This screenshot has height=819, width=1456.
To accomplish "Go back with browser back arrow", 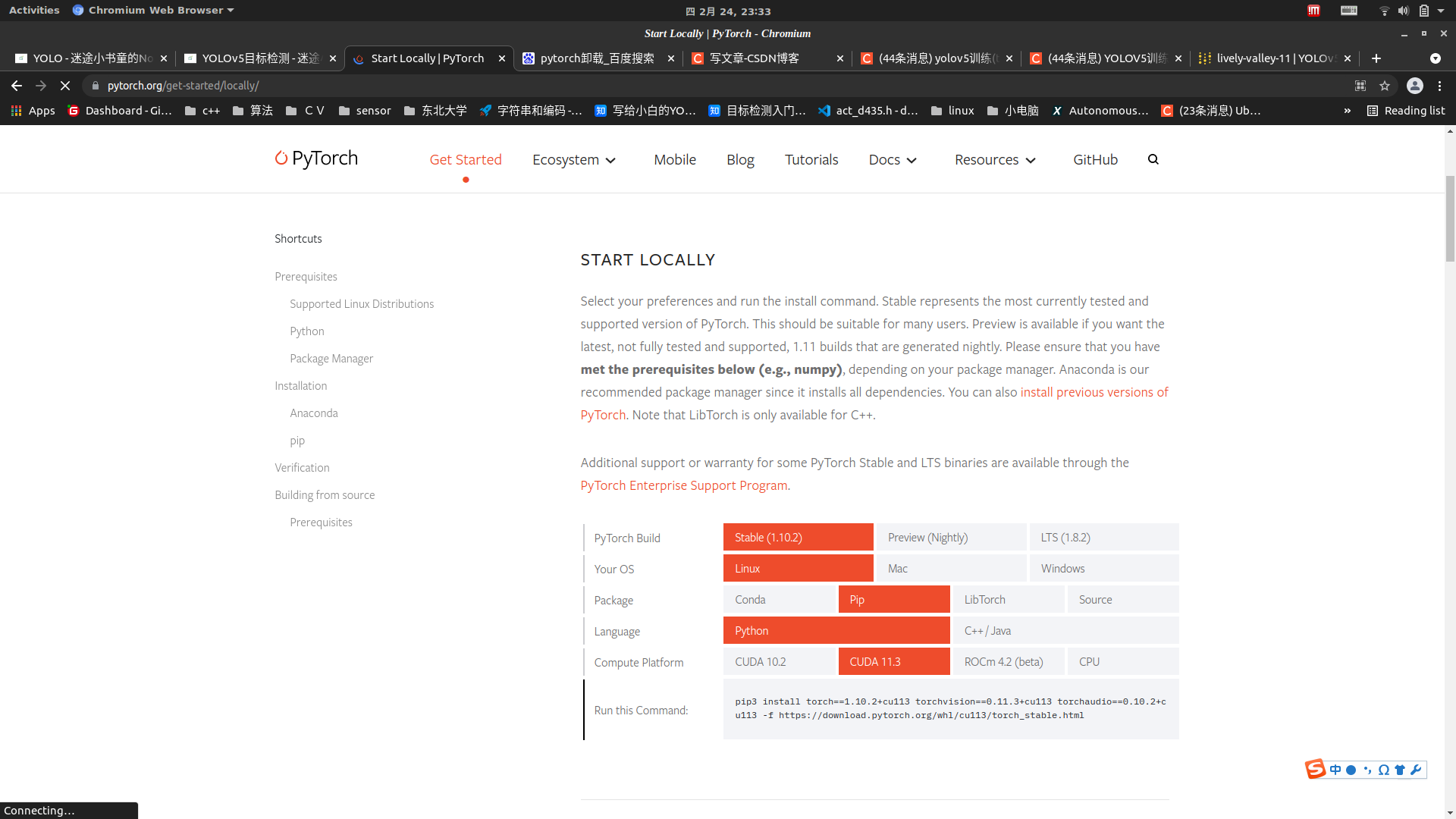I will pyautogui.click(x=17, y=86).
